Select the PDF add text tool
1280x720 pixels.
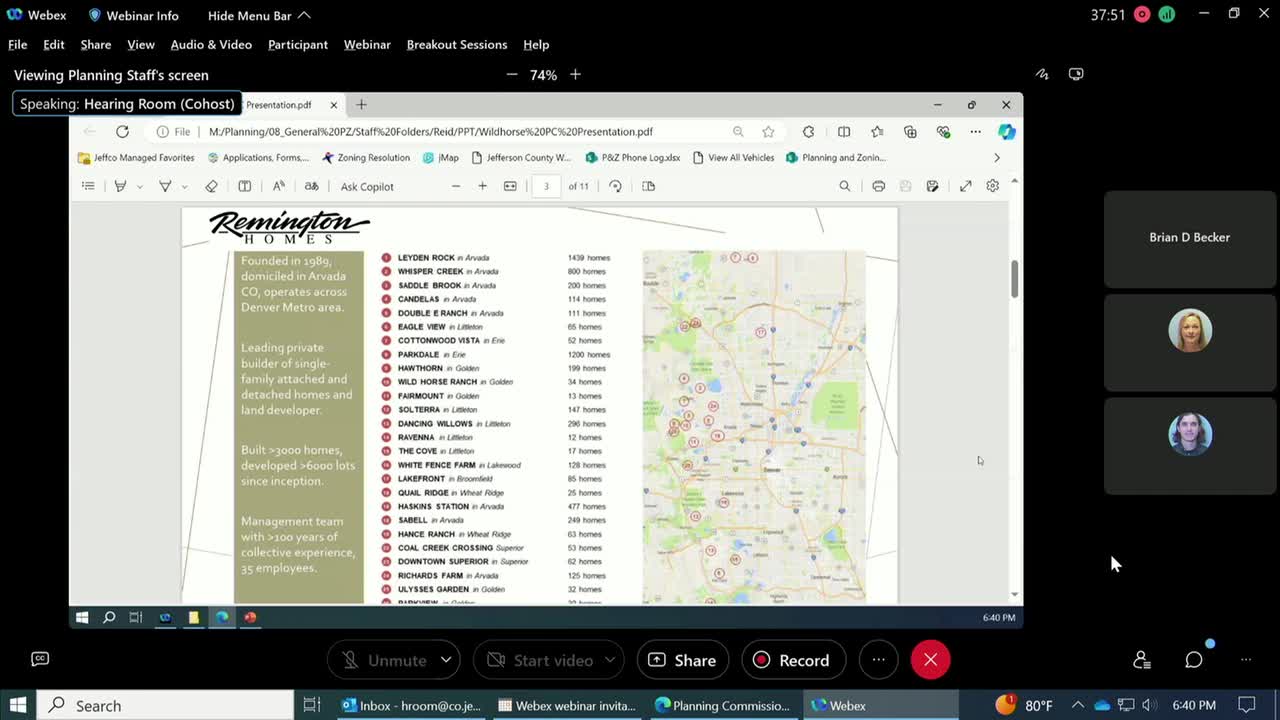coord(244,186)
